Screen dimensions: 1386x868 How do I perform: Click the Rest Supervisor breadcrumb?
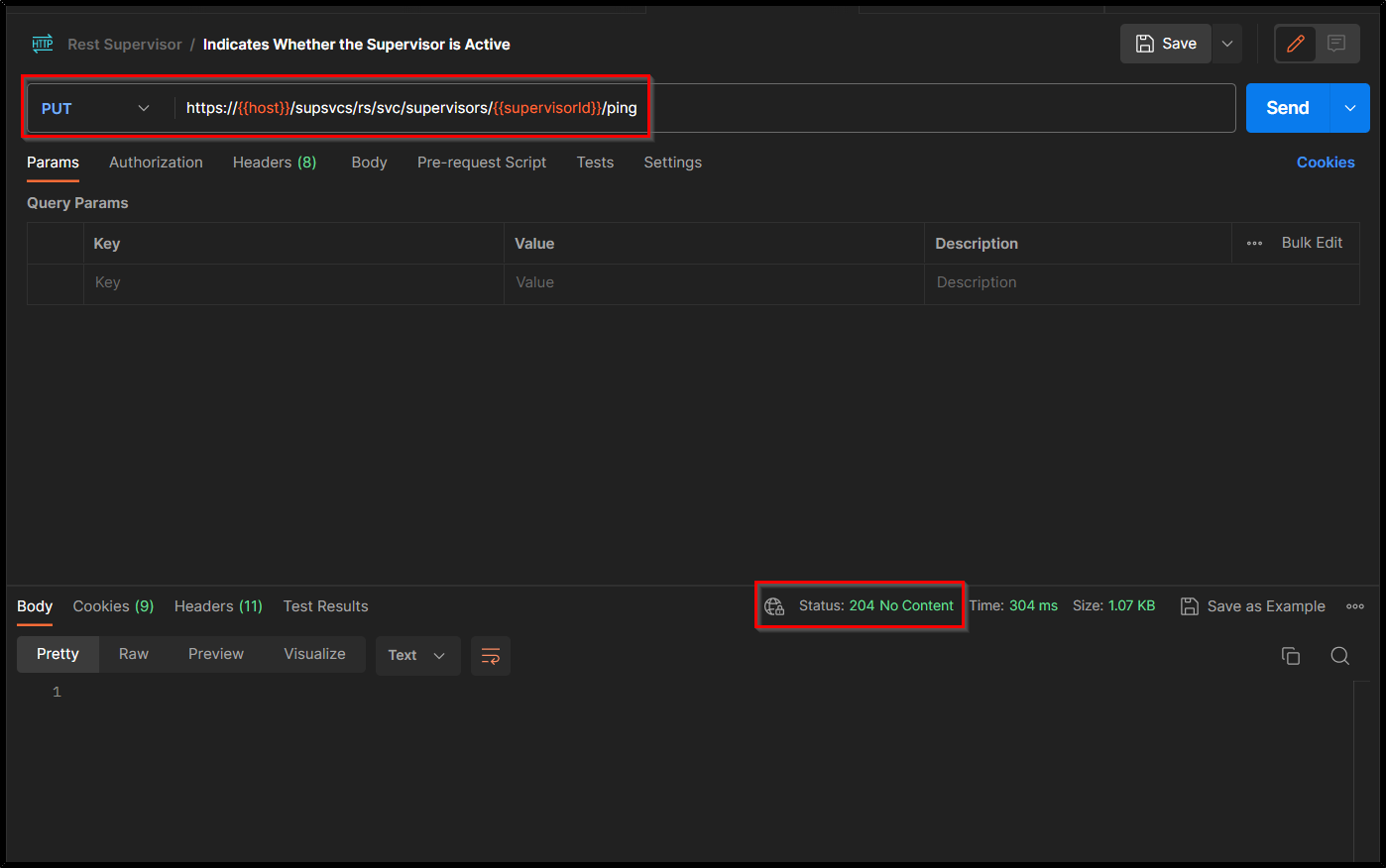coord(125,45)
